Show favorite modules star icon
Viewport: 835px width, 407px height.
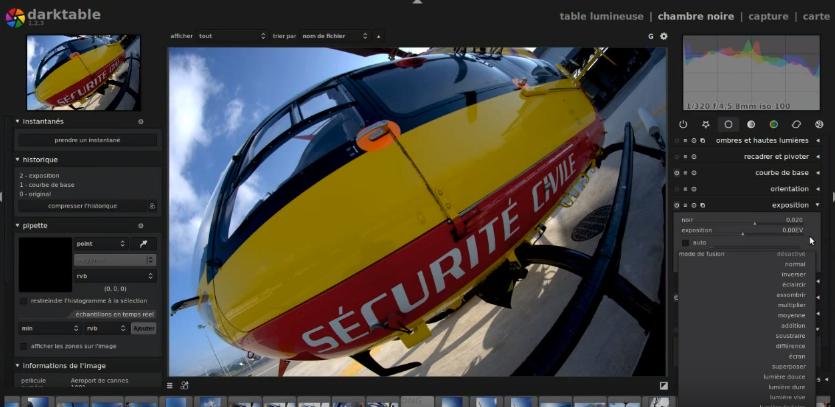pos(706,124)
